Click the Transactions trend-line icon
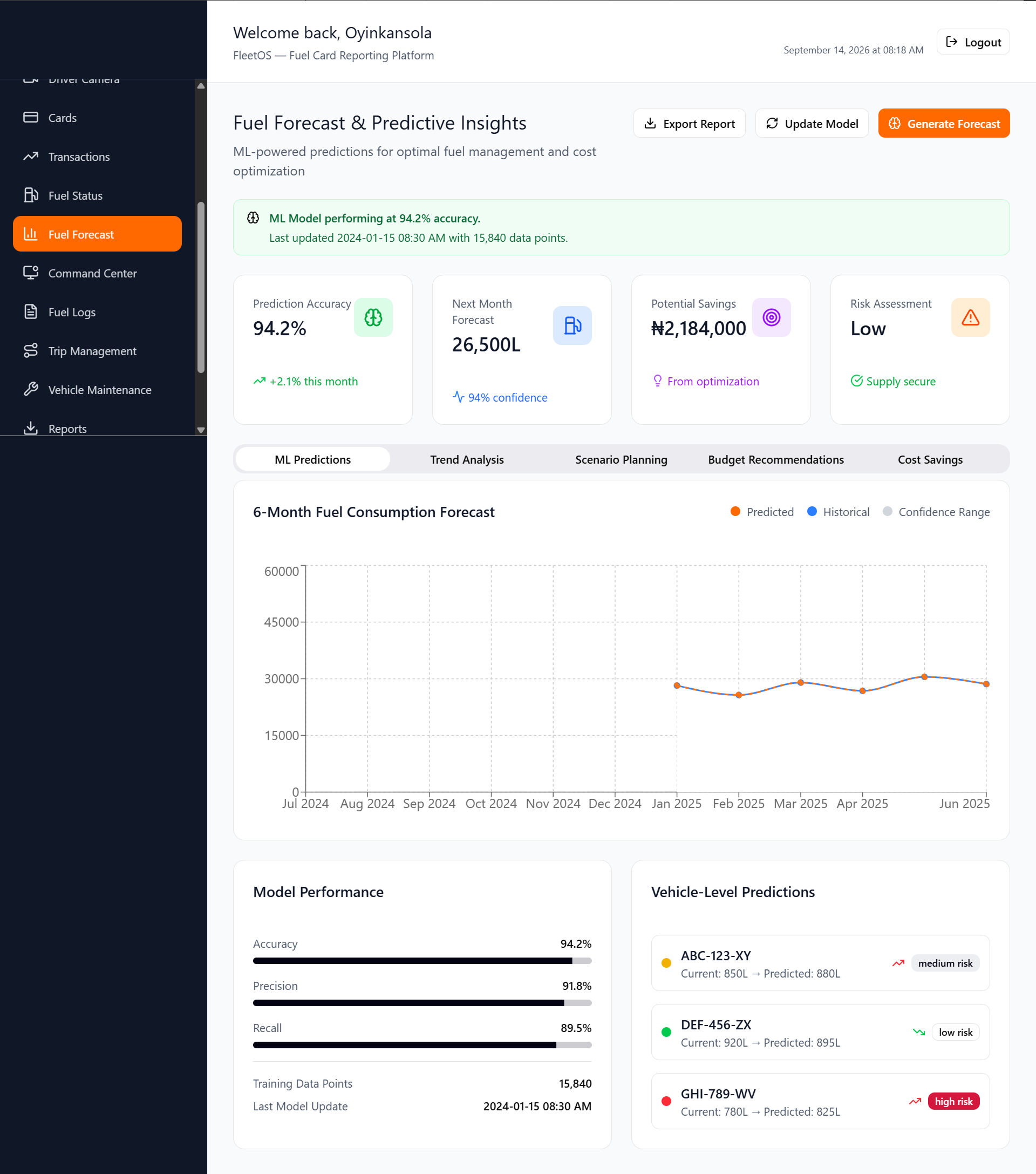Image resolution: width=1036 pixels, height=1174 pixels. (x=30, y=156)
